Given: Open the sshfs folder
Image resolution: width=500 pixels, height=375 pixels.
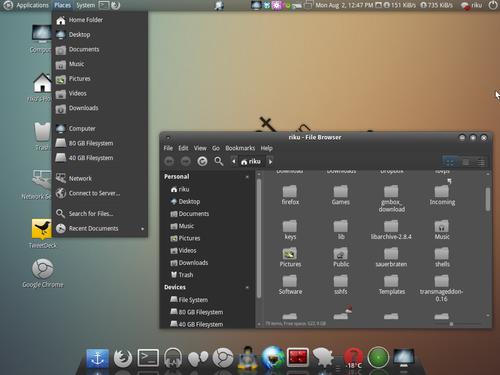Looking at the screenshot, I should (341, 285).
